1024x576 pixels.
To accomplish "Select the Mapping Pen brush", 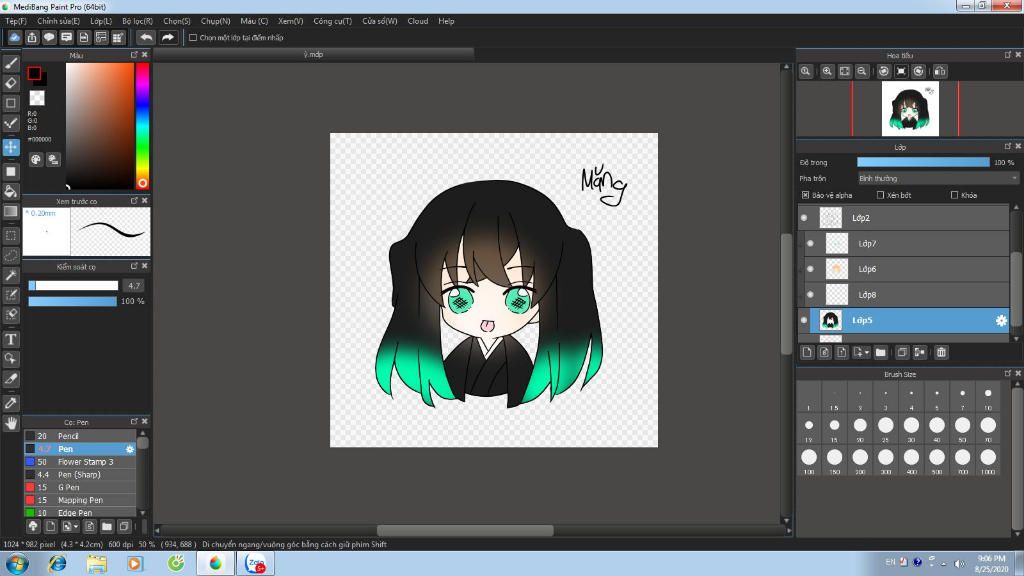I will [80, 500].
